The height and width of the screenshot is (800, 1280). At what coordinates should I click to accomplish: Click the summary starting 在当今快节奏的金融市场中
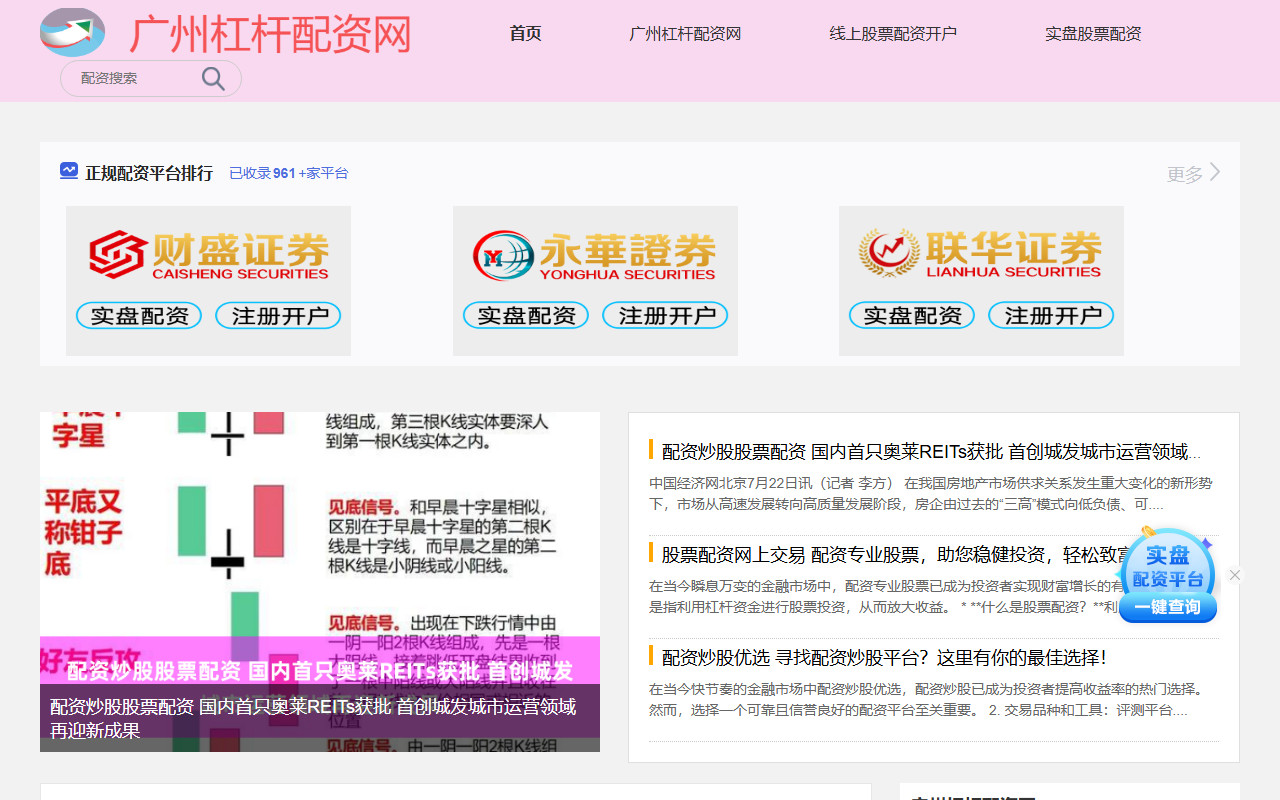[926, 699]
